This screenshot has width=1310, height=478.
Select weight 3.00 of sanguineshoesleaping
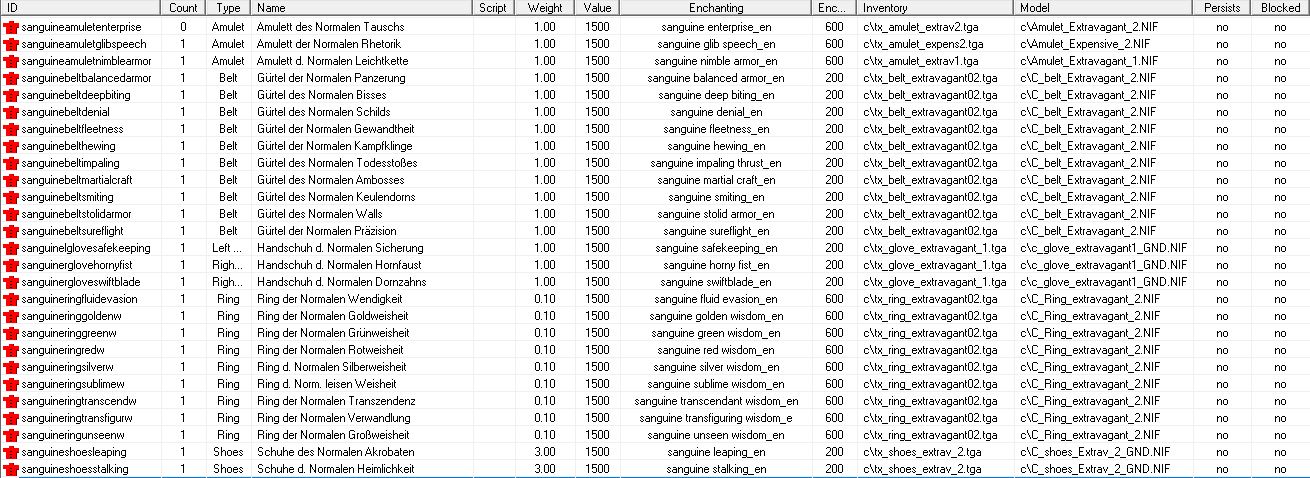pos(545,452)
